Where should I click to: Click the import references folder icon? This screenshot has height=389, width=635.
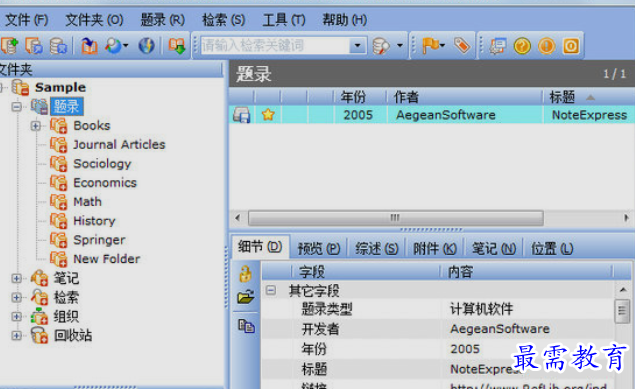click(x=89, y=45)
